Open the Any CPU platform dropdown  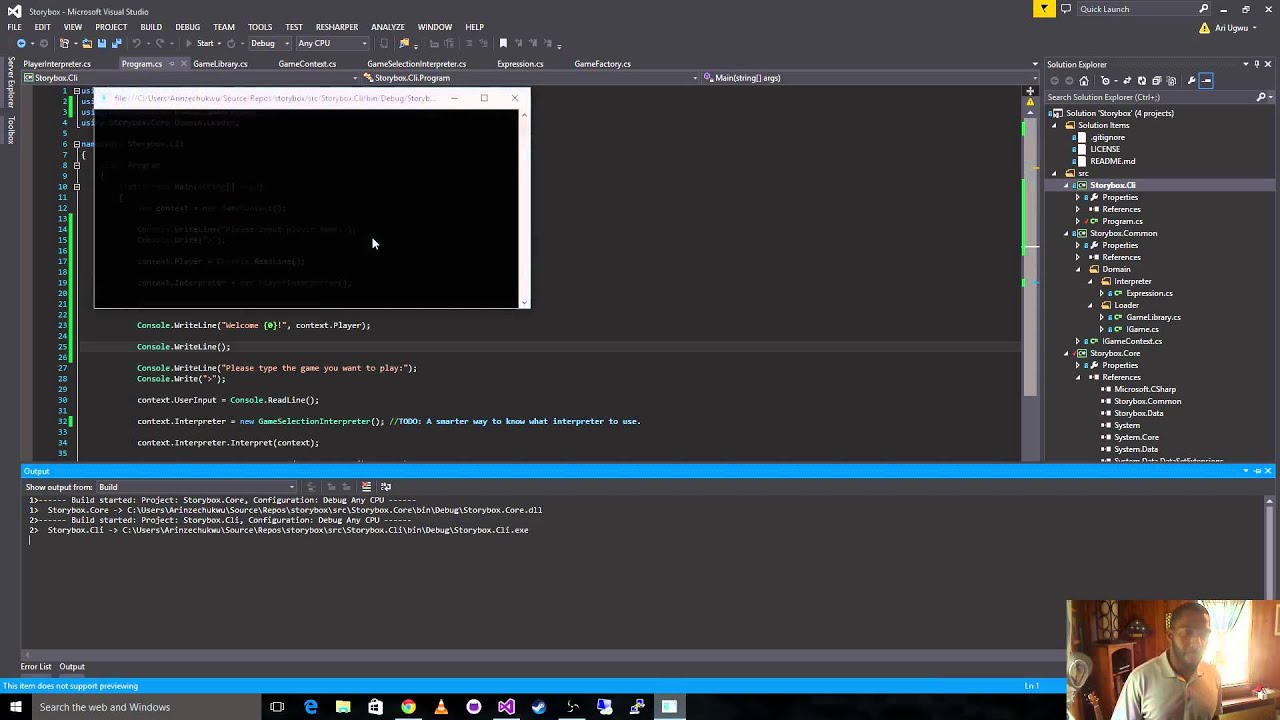pos(332,43)
